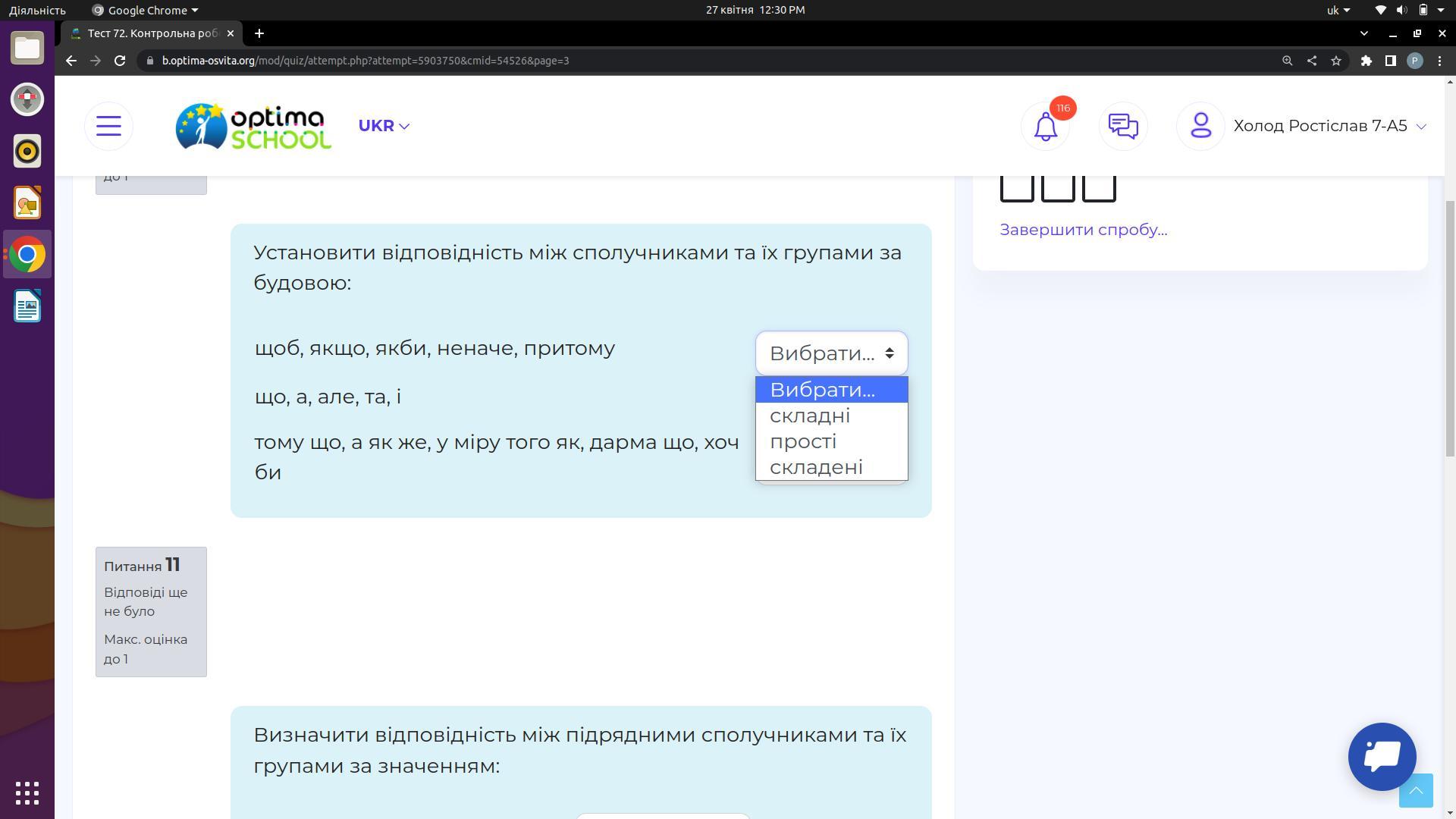Open the Діяльність activities menu
The width and height of the screenshot is (1456, 819).
[36, 10]
